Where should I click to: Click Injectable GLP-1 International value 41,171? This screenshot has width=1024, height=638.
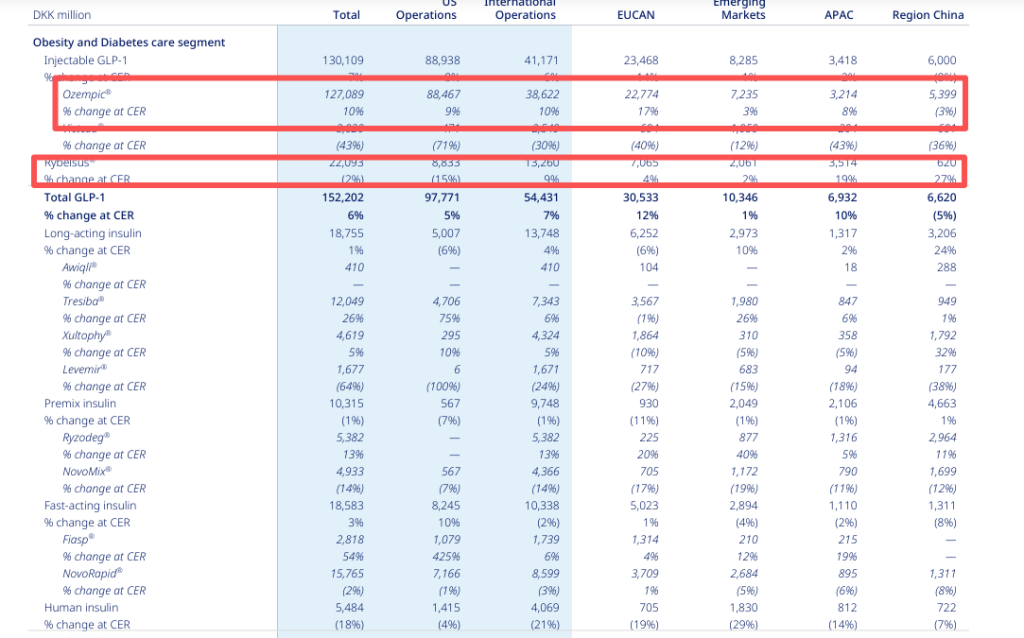point(541,60)
